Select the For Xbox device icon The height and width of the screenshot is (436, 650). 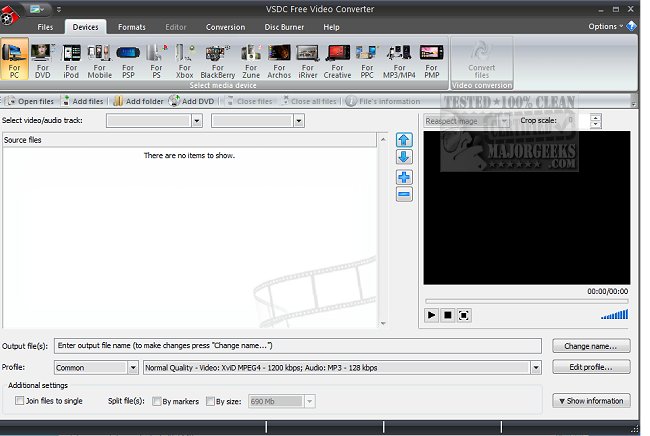[x=184, y=61]
